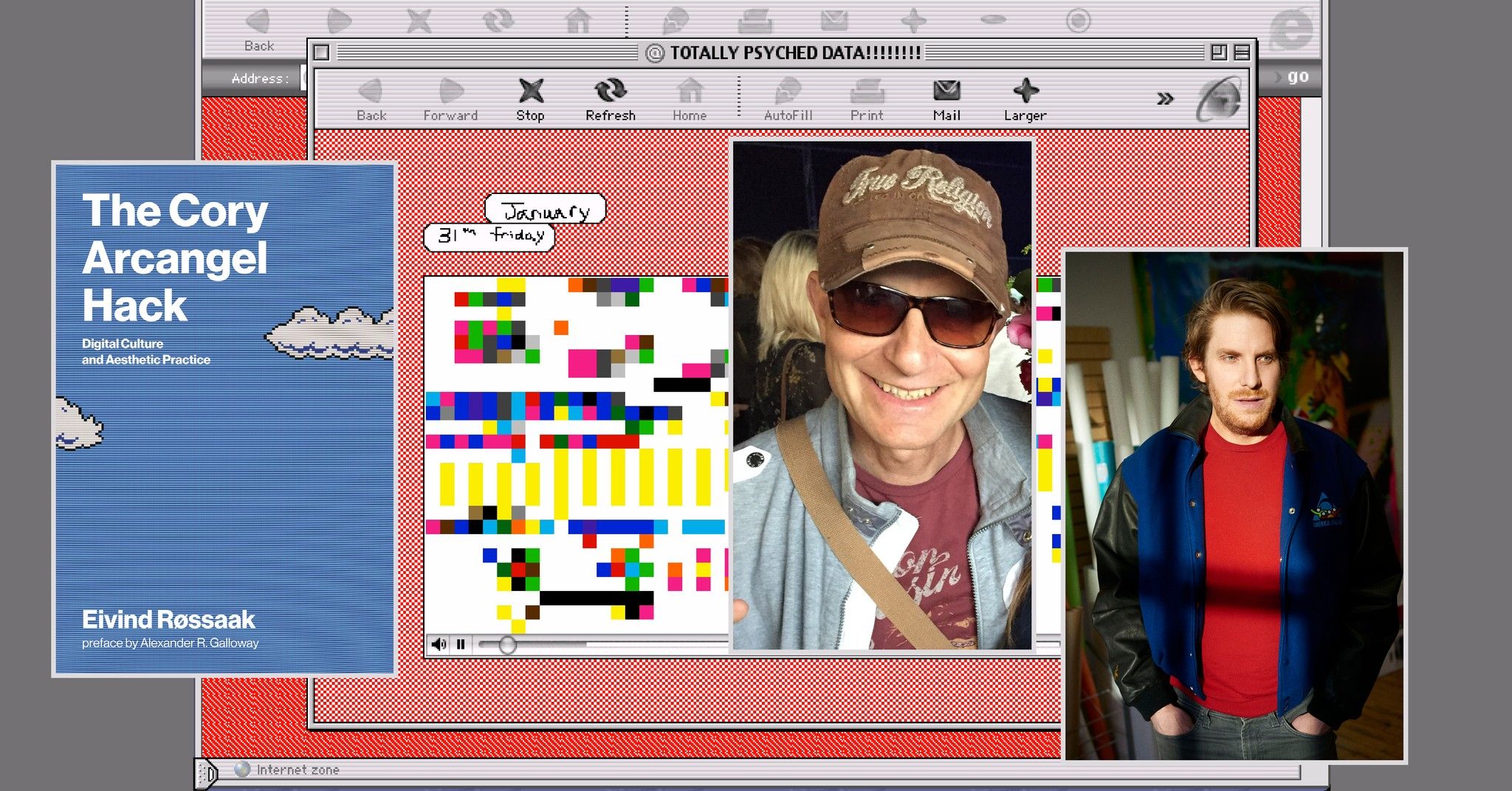Click the colorful pixel-block video frame
Screen dimensions: 1512x791
pyautogui.click(x=577, y=455)
